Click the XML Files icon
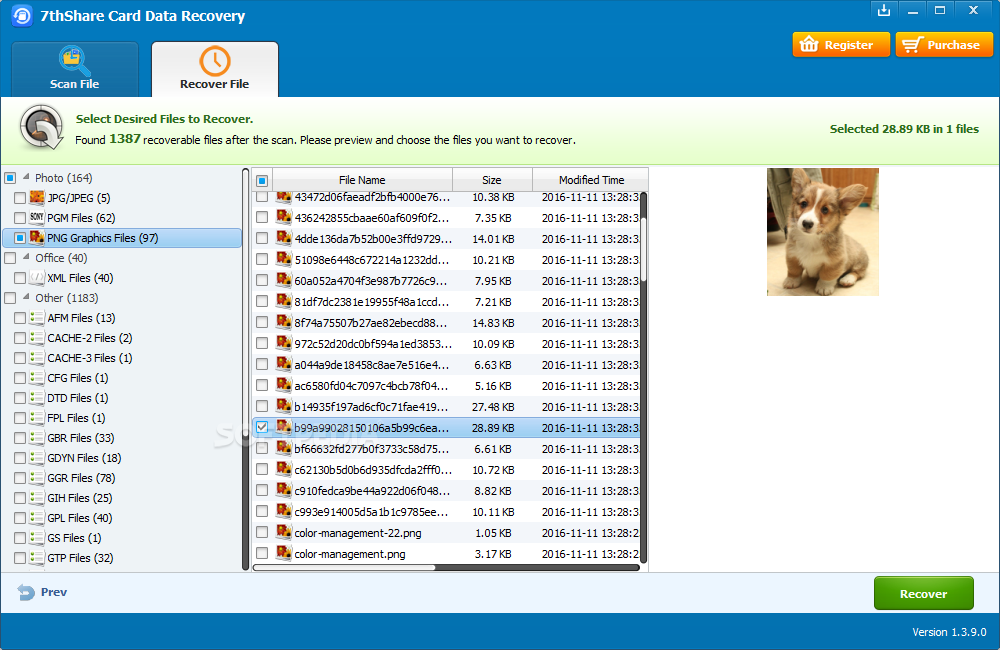The width and height of the screenshot is (1000, 650). tap(37, 278)
